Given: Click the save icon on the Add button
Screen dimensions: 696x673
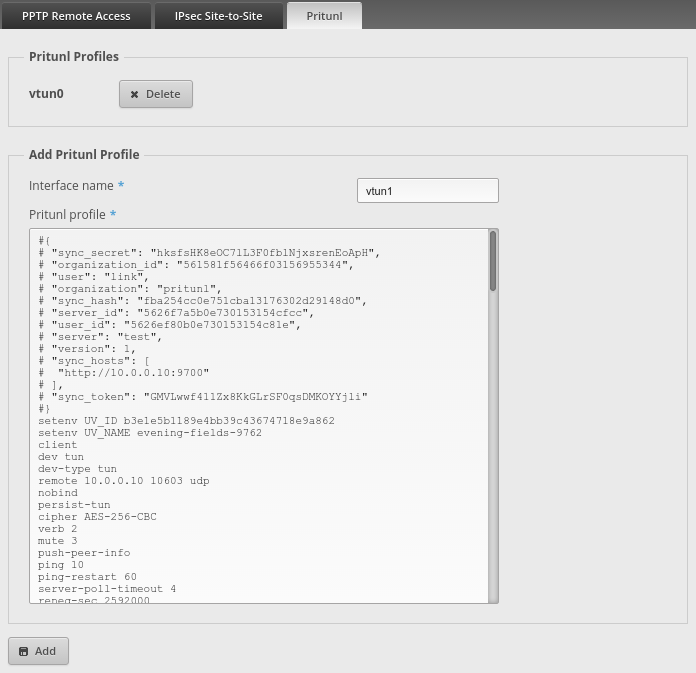Looking at the screenshot, I should point(24,651).
